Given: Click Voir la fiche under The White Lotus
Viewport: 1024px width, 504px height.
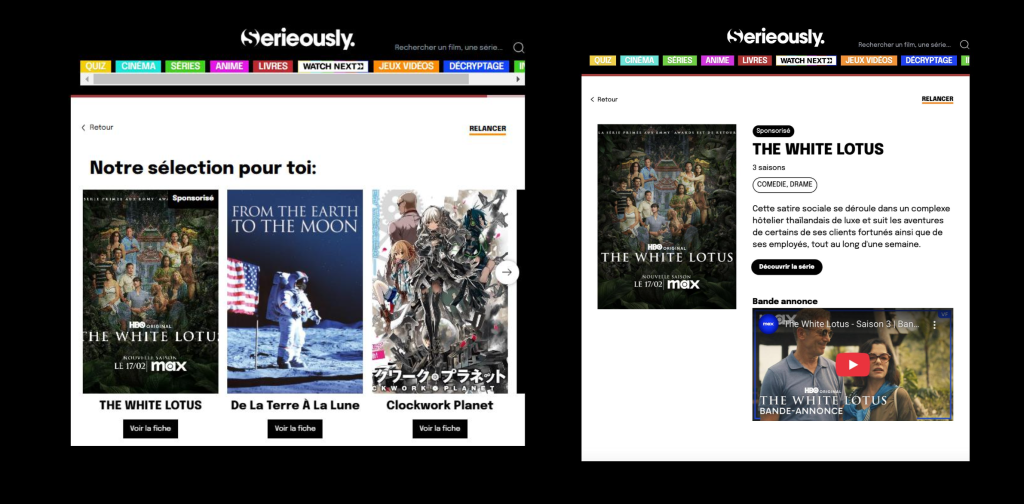Looking at the screenshot, I should (x=150, y=428).
